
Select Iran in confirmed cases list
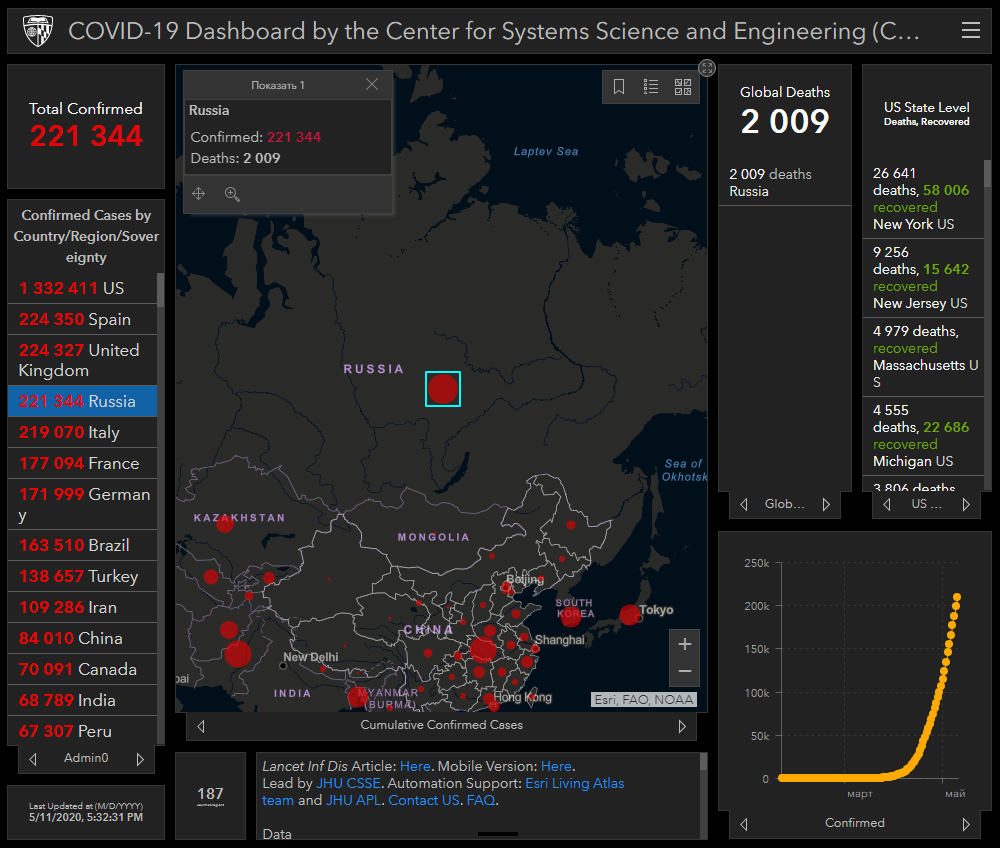[82, 608]
